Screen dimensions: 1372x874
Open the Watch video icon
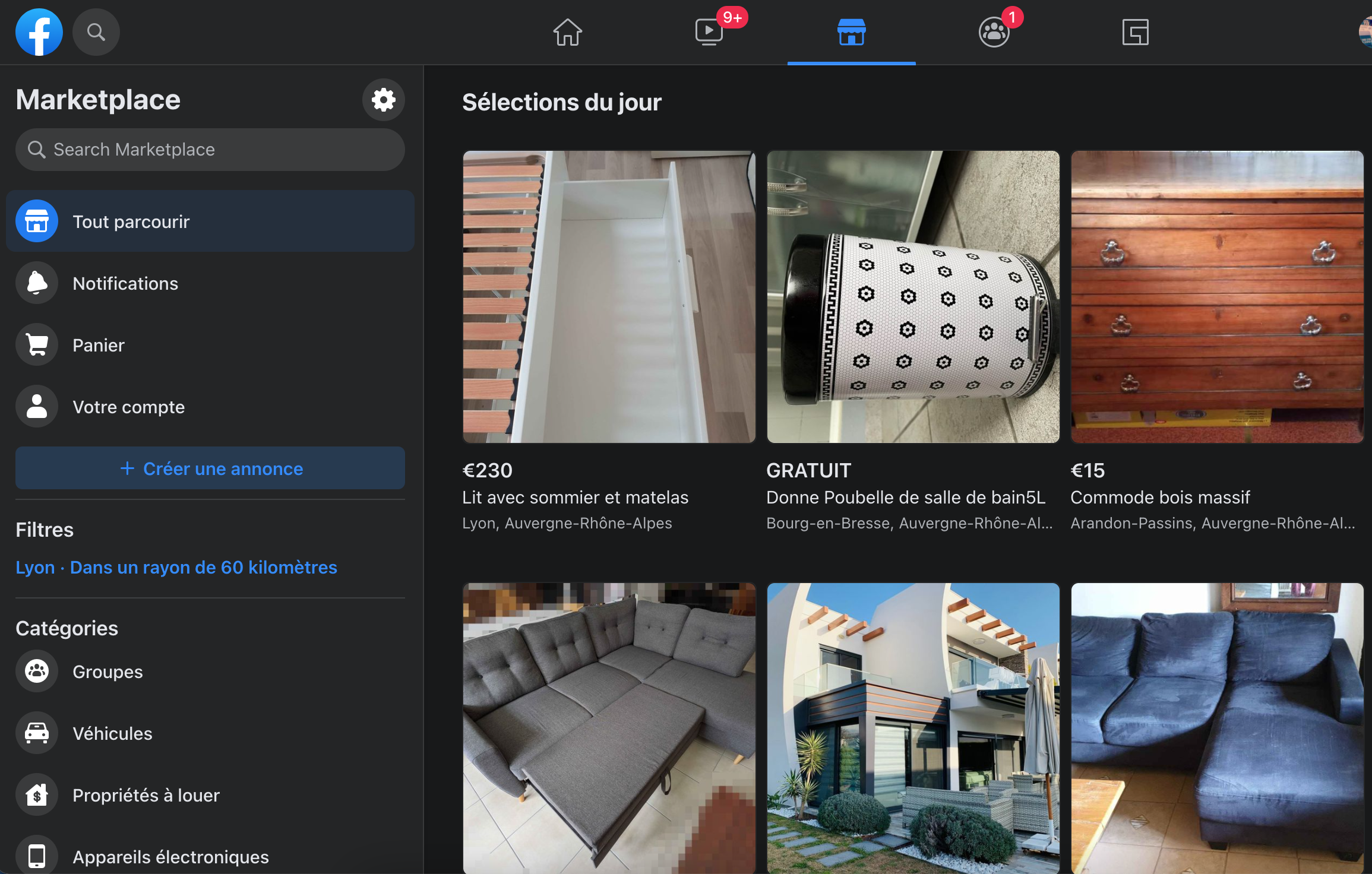point(709,32)
